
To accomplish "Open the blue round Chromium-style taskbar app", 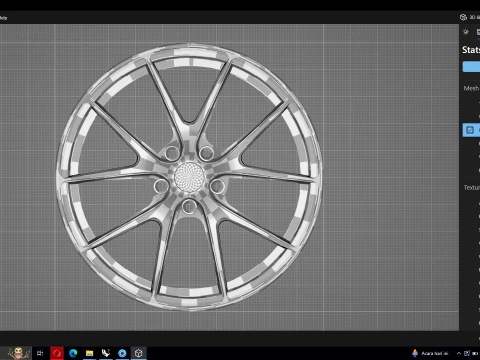I will click(x=122, y=353).
